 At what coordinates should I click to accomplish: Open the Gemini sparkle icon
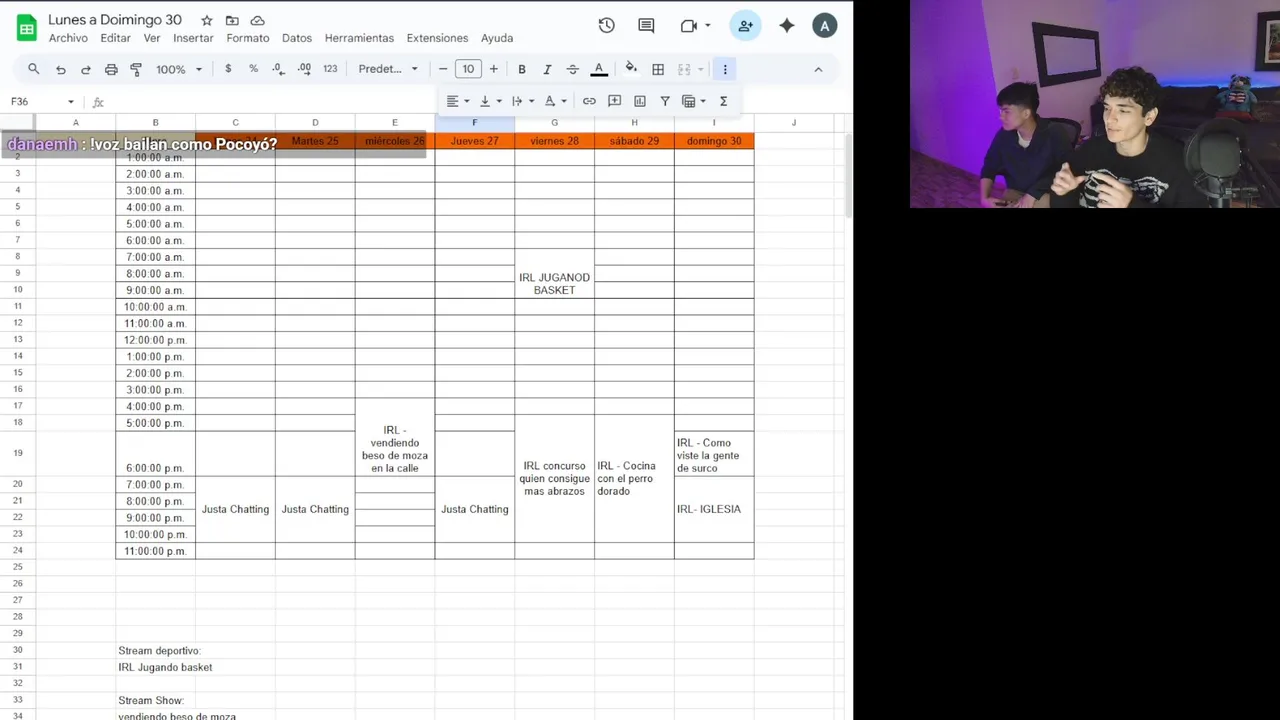[x=787, y=26]
